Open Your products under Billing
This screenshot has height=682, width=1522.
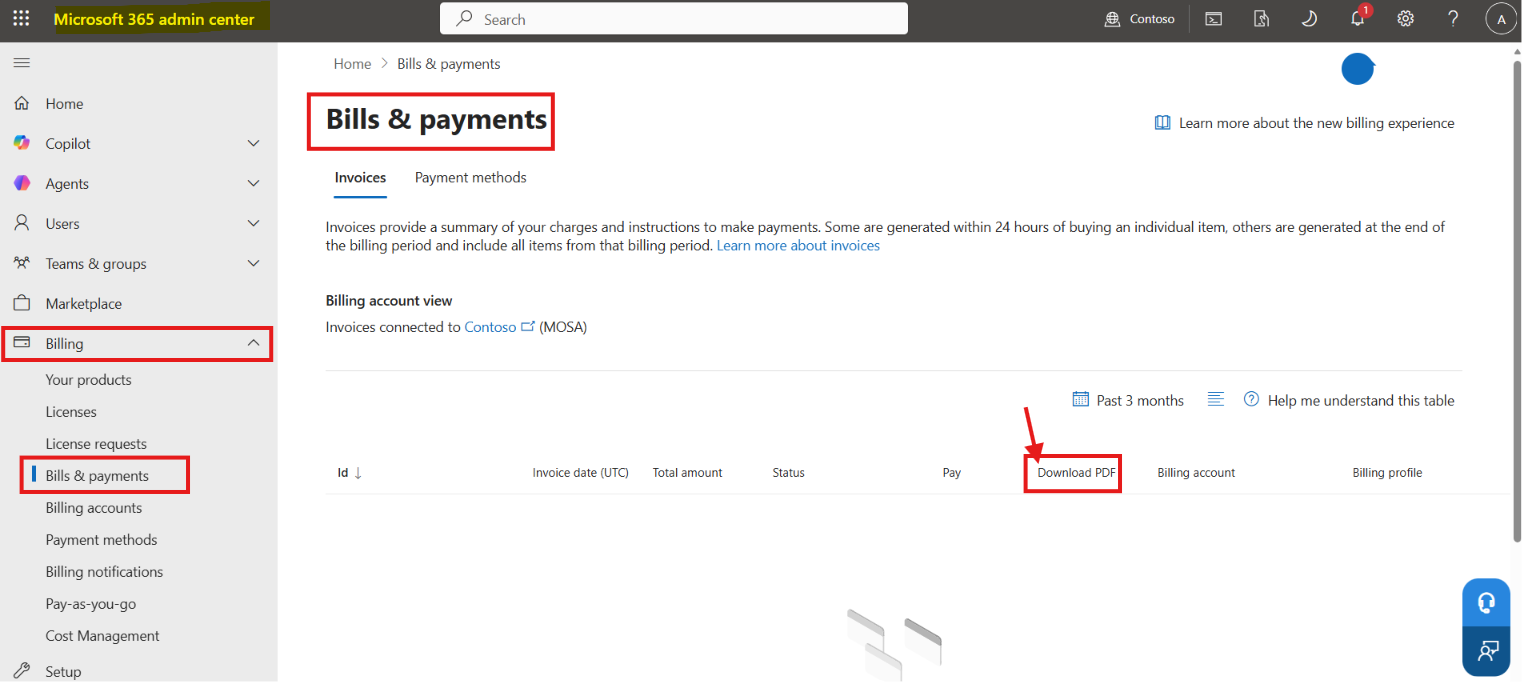pos(88,380)
